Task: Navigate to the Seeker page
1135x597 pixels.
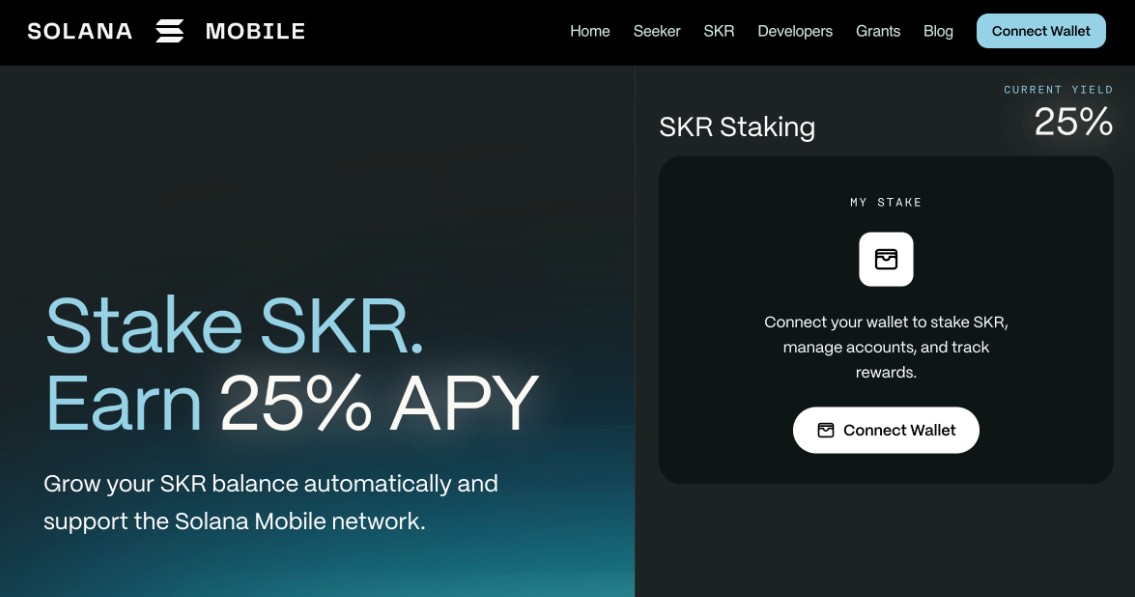Action: [657, 31]
